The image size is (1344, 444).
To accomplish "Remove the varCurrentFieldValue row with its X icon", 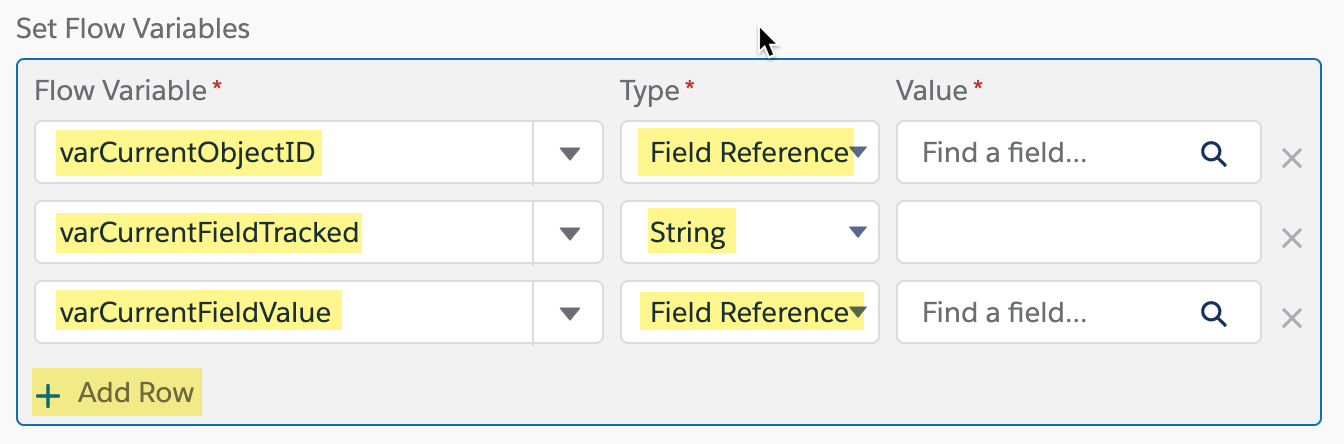I will tap(1291, 318).
